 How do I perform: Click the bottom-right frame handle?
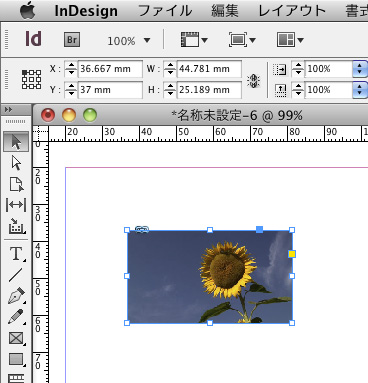[292, 323]
